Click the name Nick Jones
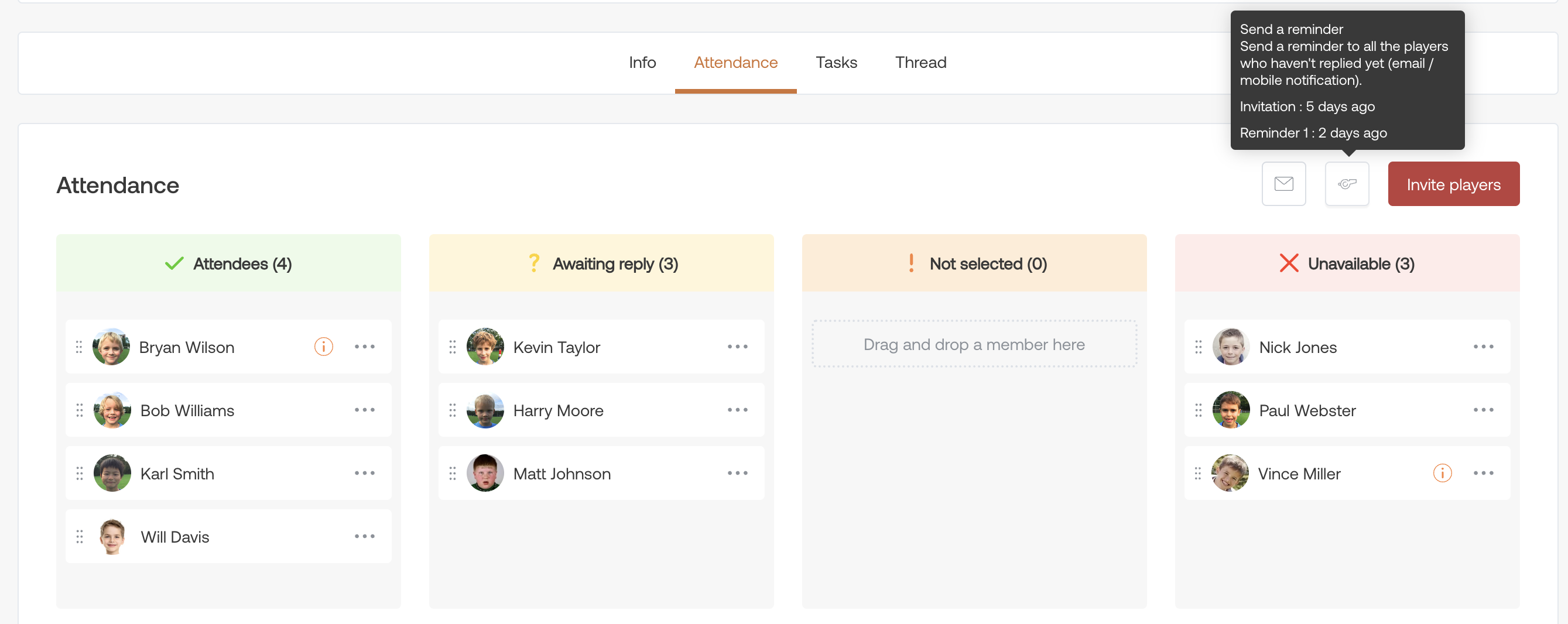Screen dimensions: 1568x624 click(x=1297, y=348)
